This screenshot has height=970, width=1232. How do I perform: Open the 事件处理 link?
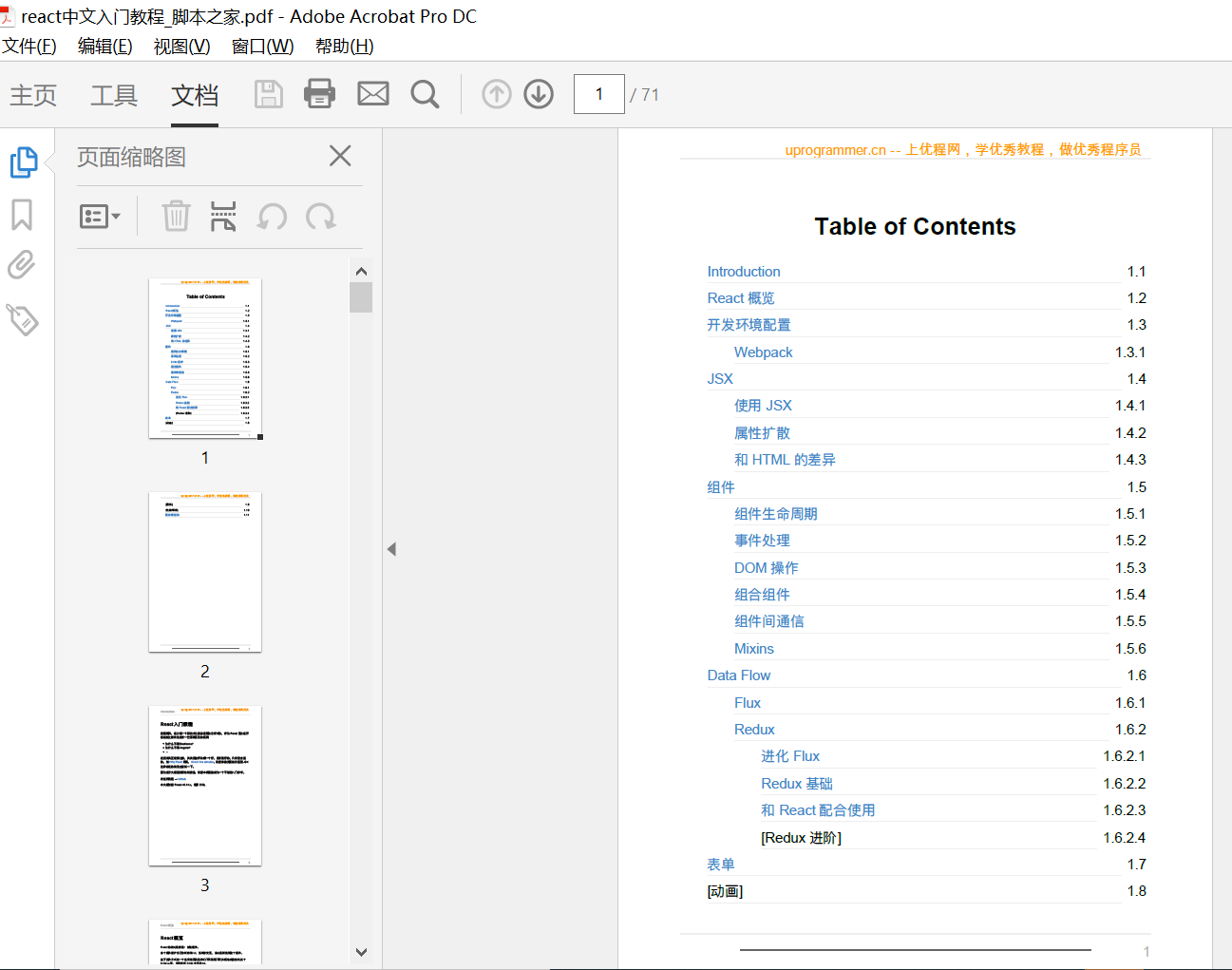[762, 541]
